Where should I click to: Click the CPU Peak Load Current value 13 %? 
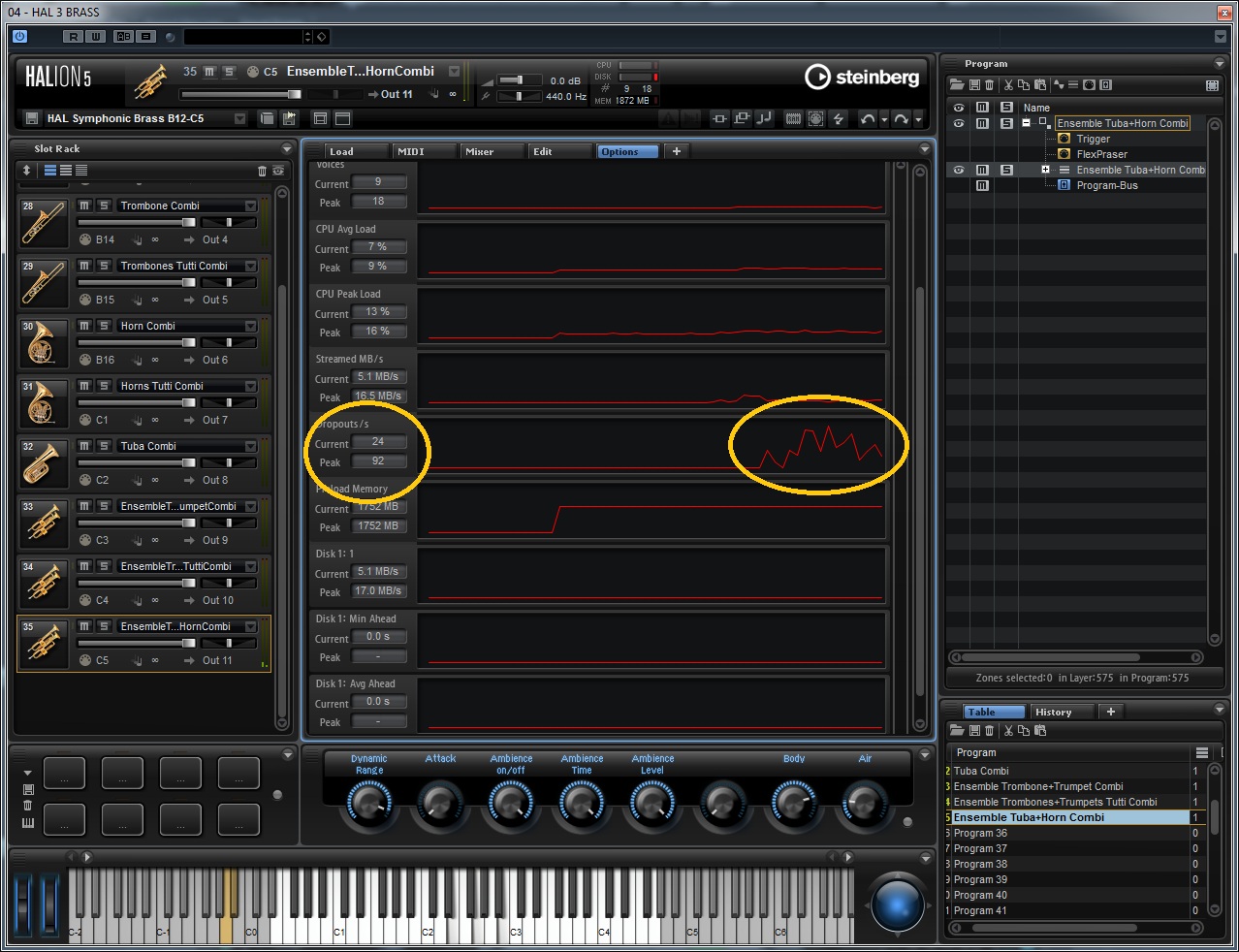pos(378,312)
